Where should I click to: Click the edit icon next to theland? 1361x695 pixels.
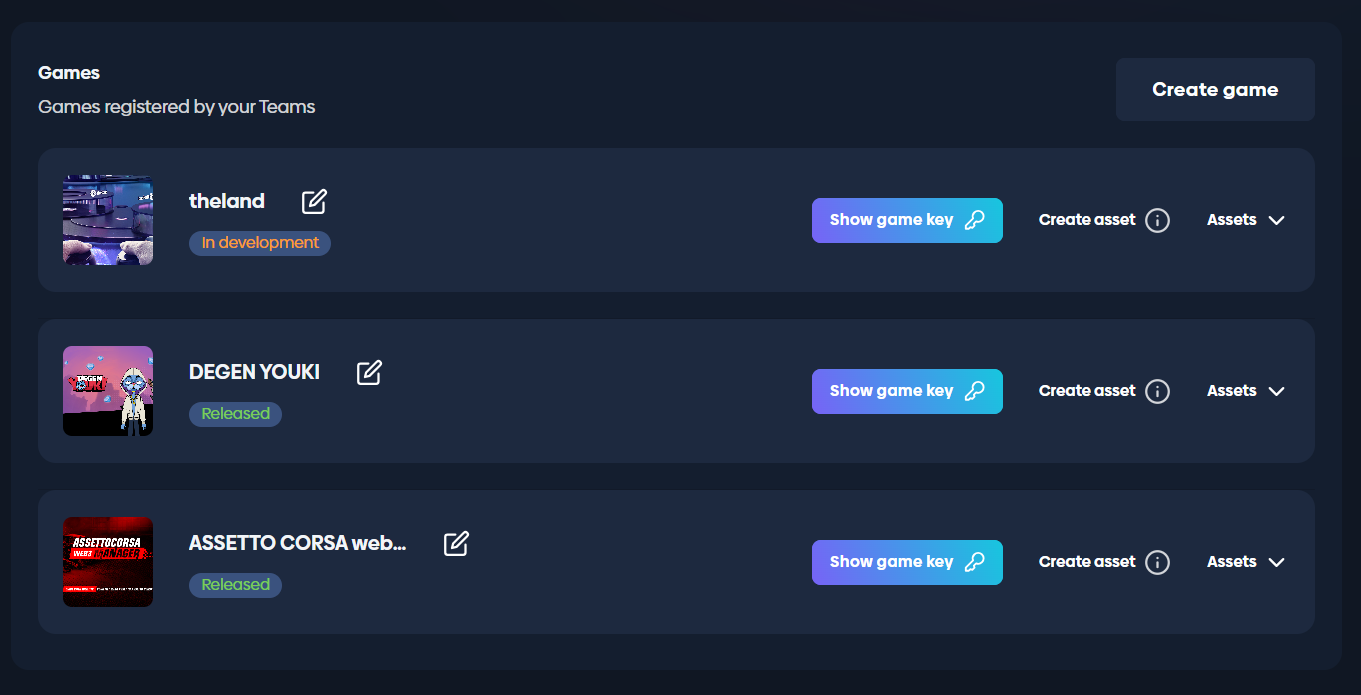click(314, 201)
